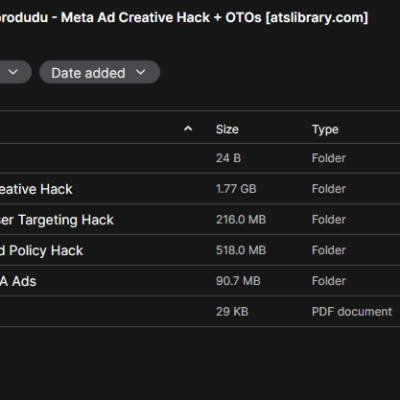Click the Folder type of the 518.0 MB row
400x400 pixels.
[x=329, y=250]
